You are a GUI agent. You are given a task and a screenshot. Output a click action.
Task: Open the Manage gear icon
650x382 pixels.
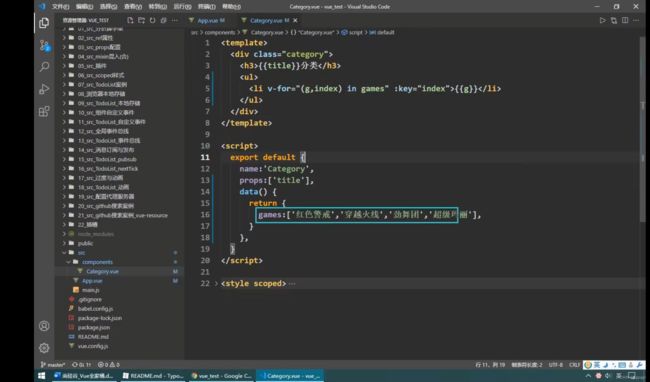(44, 348)
